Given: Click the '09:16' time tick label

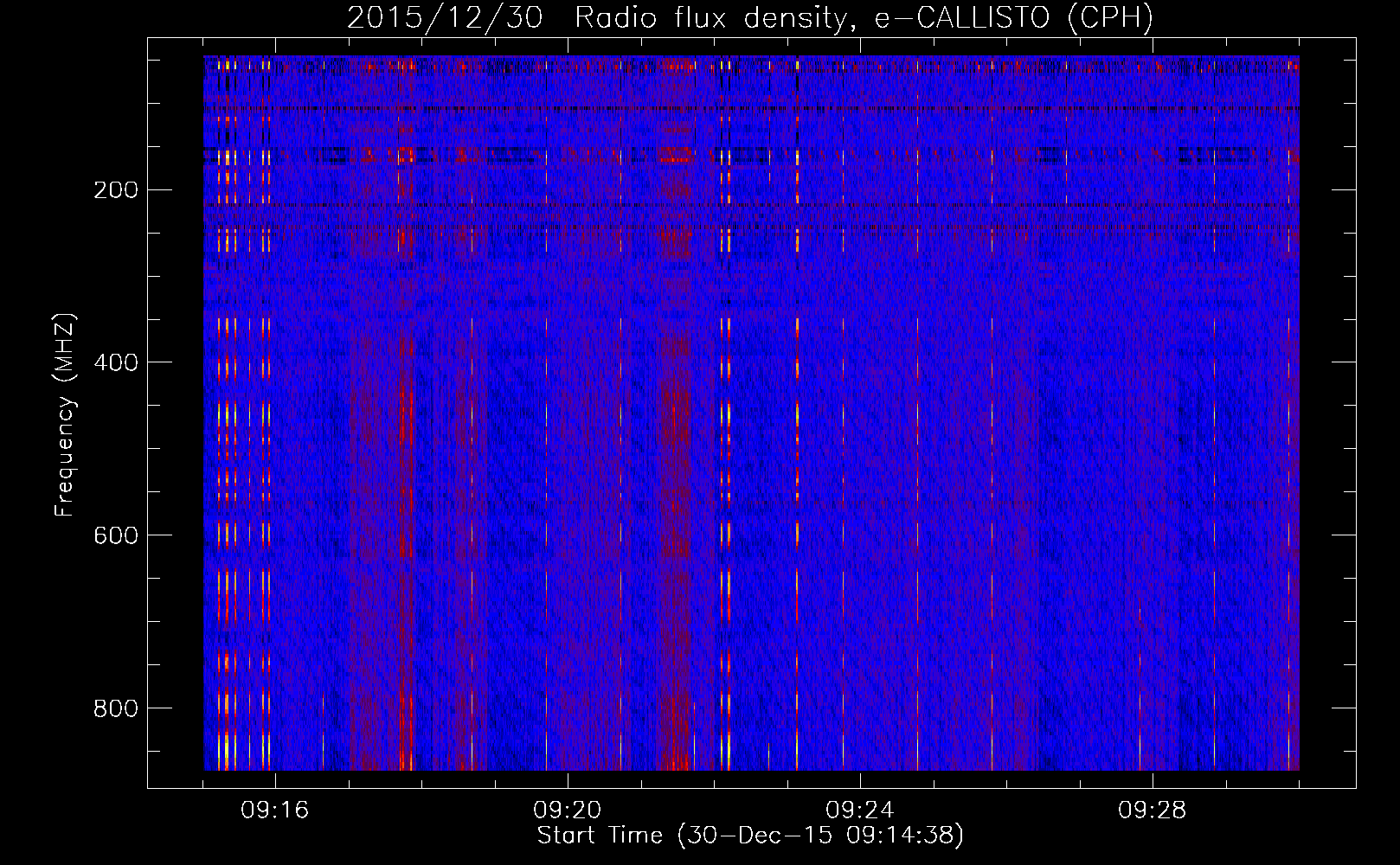Looking at the screenshot, I should click(275, 811).
